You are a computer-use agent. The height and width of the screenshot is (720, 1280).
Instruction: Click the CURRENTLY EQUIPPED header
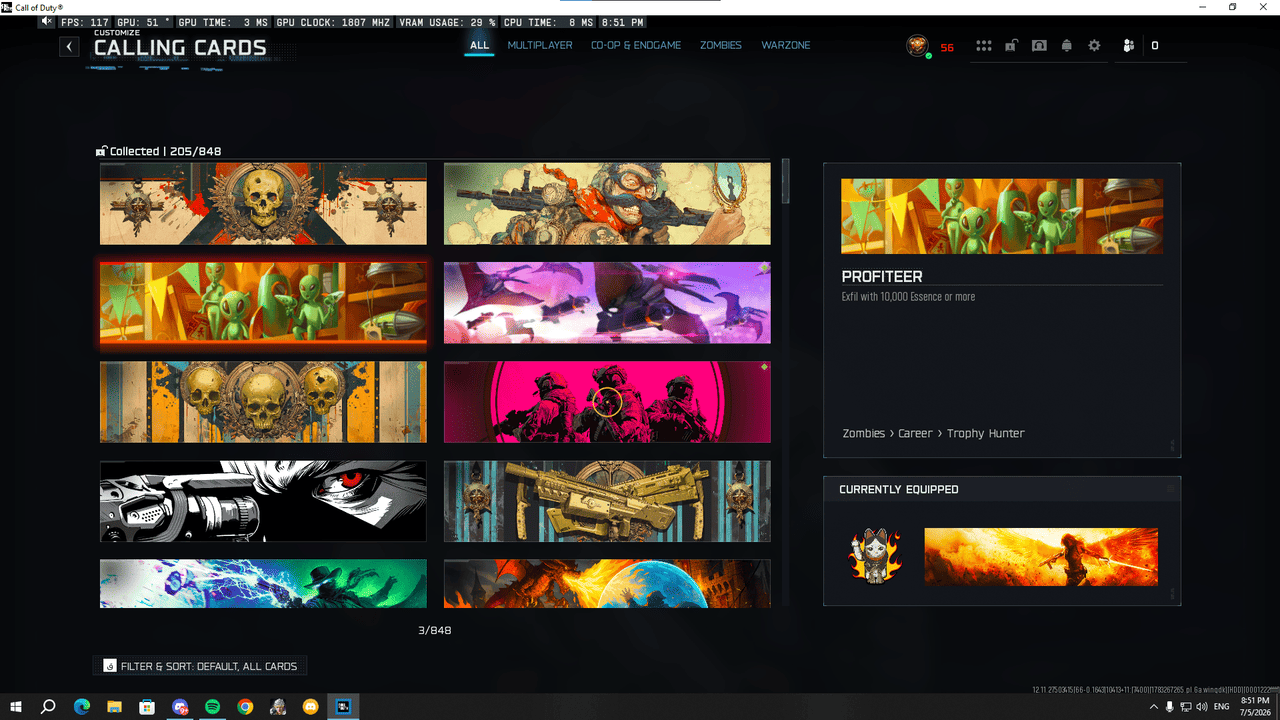899,489
